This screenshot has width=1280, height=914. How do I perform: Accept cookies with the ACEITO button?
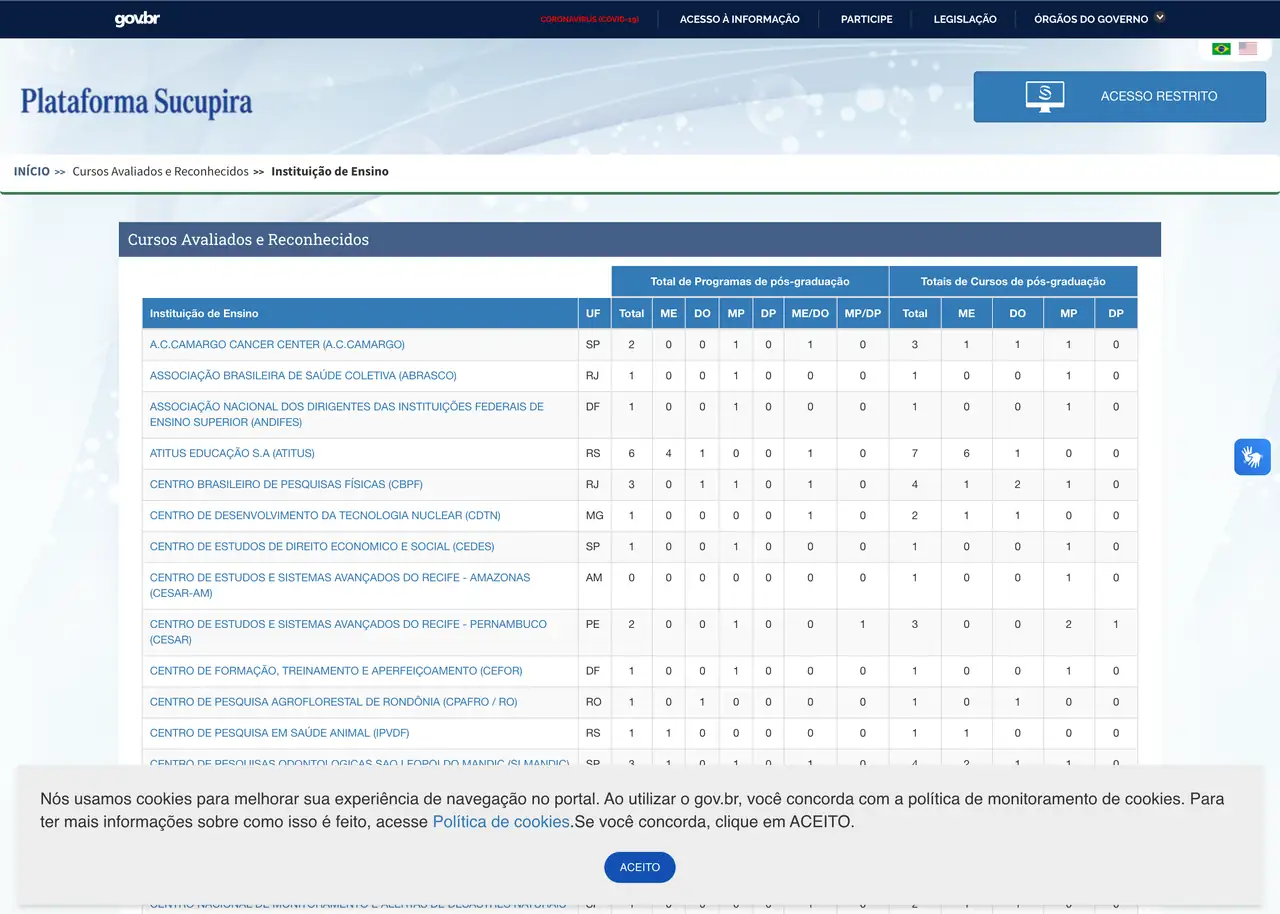640,867
